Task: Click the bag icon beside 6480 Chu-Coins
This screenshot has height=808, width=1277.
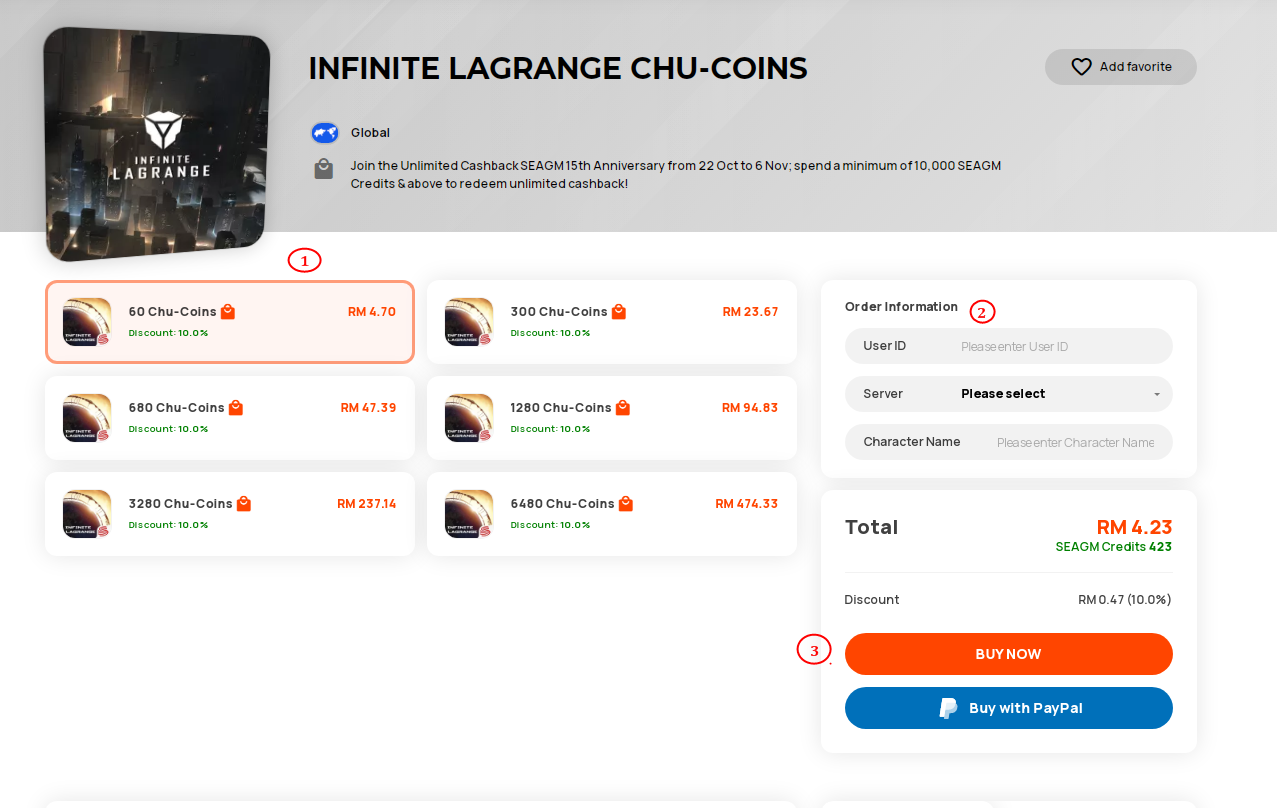Action: tap(626, 504)
